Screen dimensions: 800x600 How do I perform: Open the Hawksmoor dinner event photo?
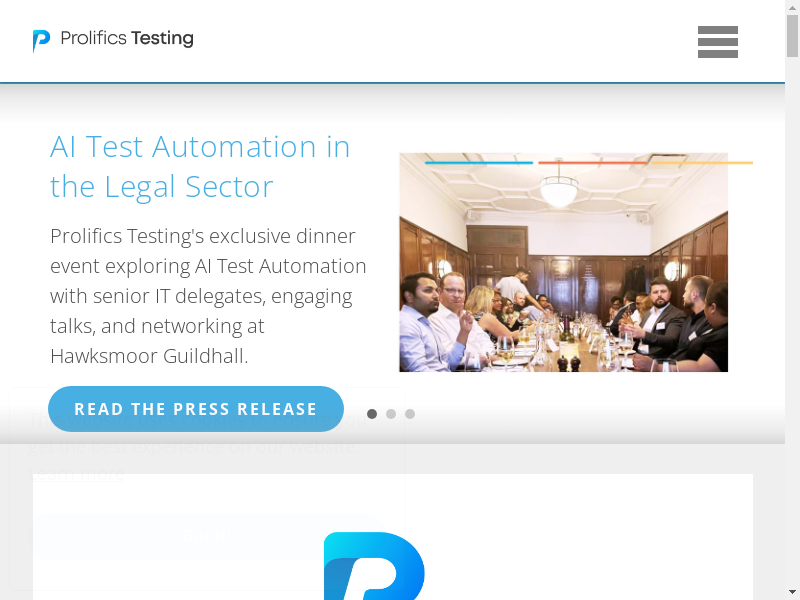(563, 262)
